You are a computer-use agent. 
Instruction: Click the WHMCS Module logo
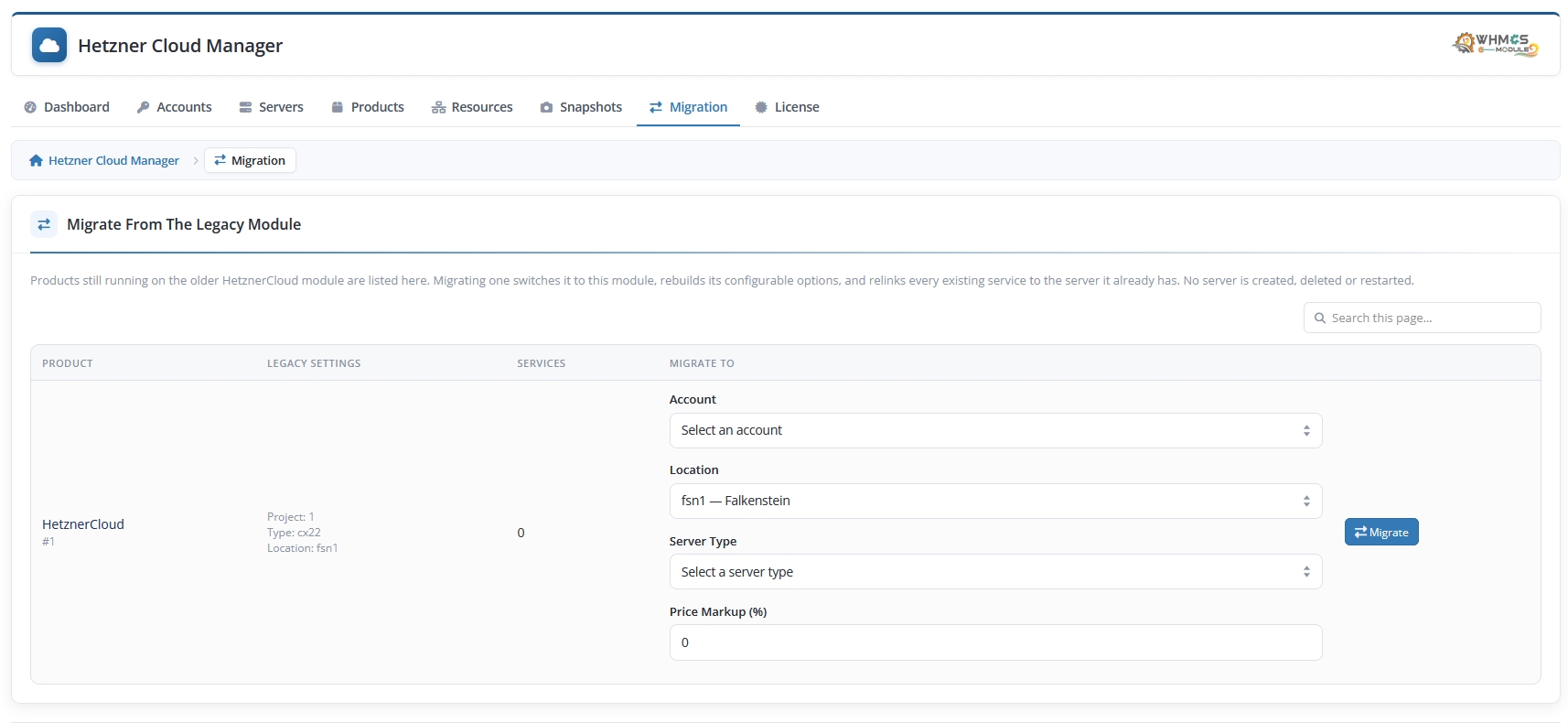point(1496,44)
